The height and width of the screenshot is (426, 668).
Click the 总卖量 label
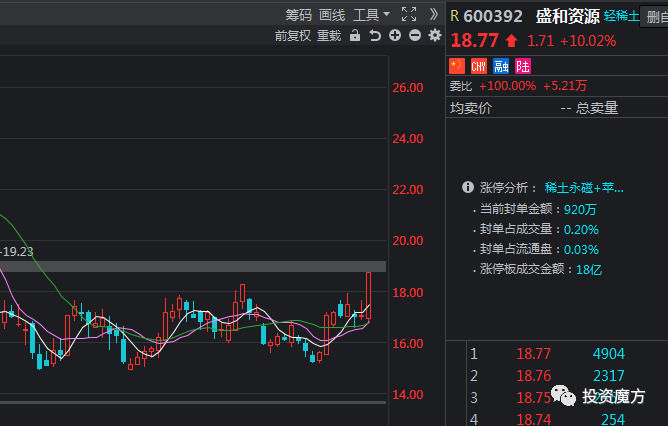597,108
